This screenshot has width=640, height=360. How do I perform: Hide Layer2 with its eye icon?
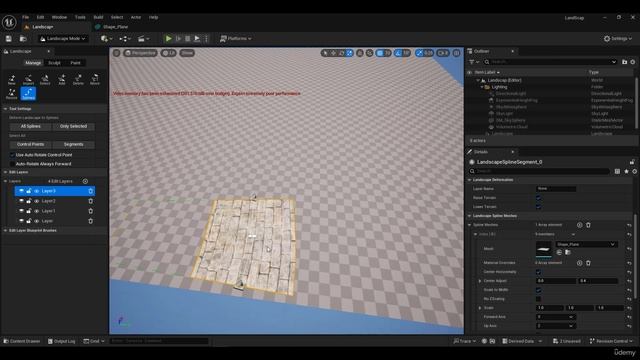coord(36,201)
